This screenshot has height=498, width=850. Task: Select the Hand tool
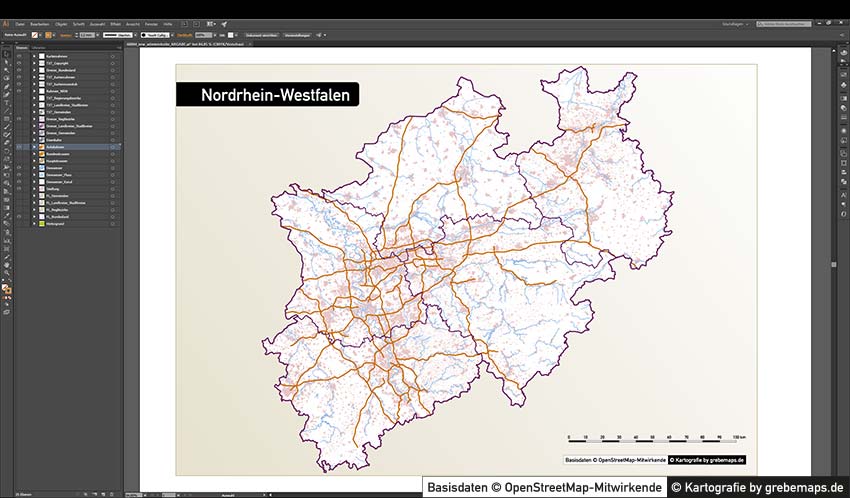[x=6, y=264]
